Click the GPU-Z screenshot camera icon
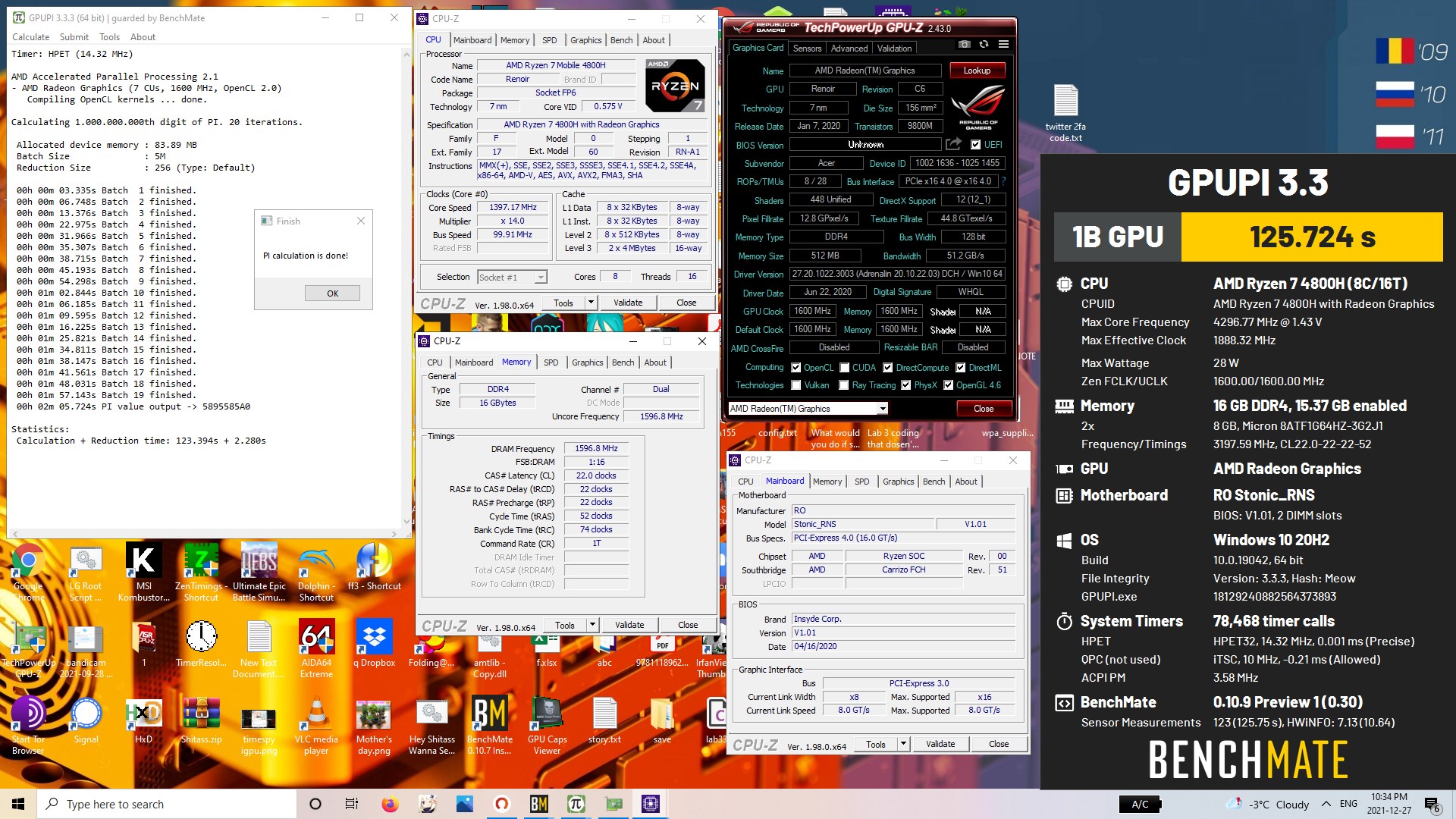The width and height of the screenshot is (1456, 819). (x=964, y=45)
